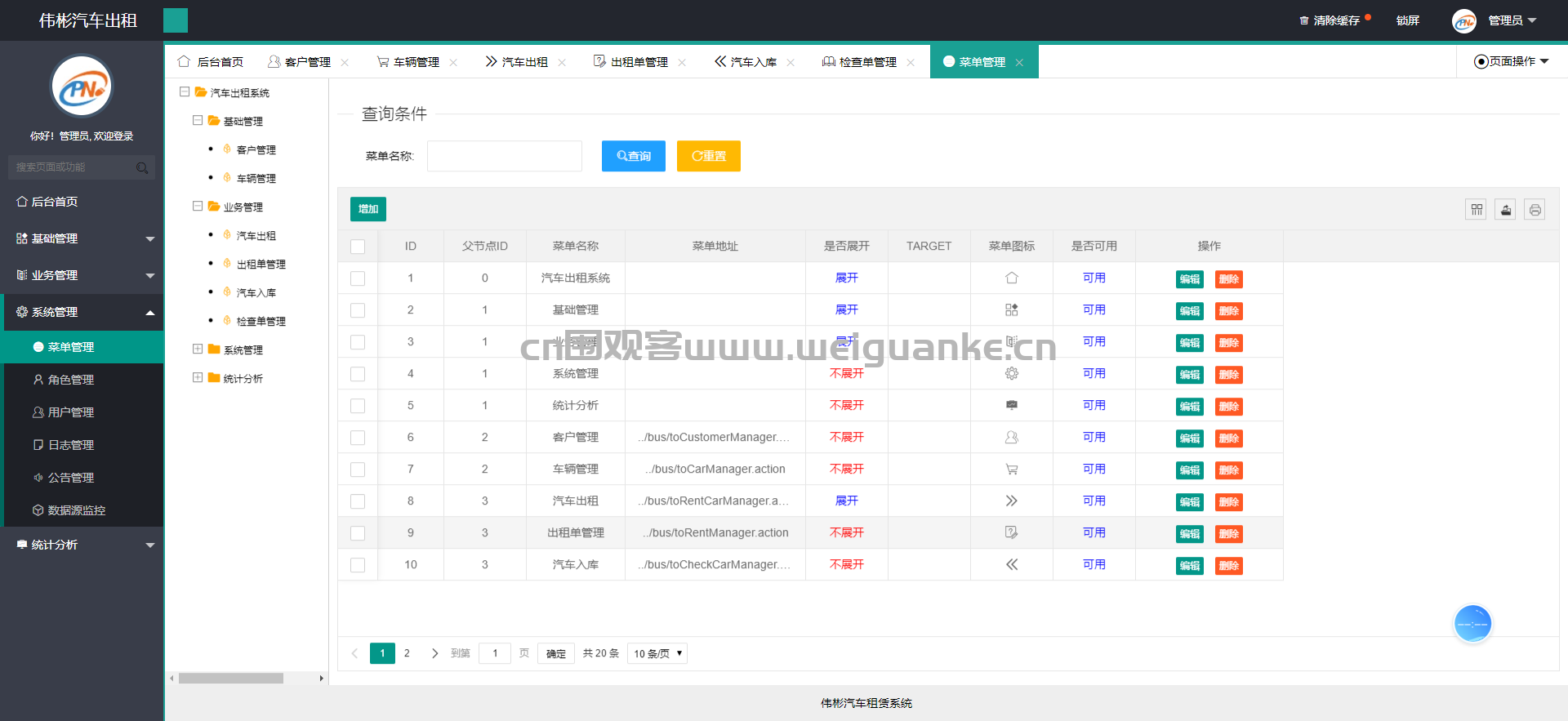This screenshot has width=1568, height=721.
Task: Expand the 统计分析 tree folder
Action: click(x=198, y=378)
